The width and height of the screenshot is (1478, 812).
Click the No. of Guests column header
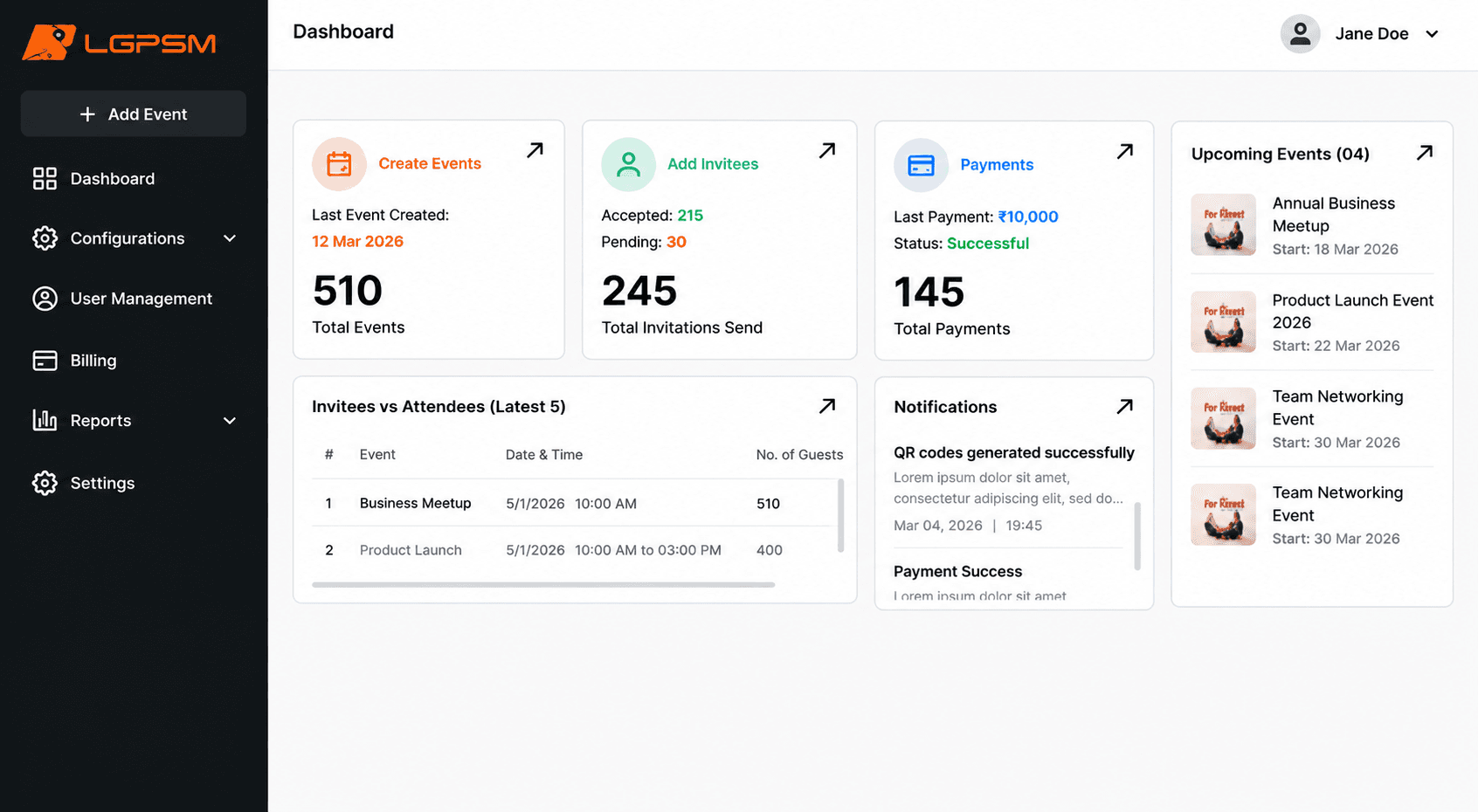(799, 455)
